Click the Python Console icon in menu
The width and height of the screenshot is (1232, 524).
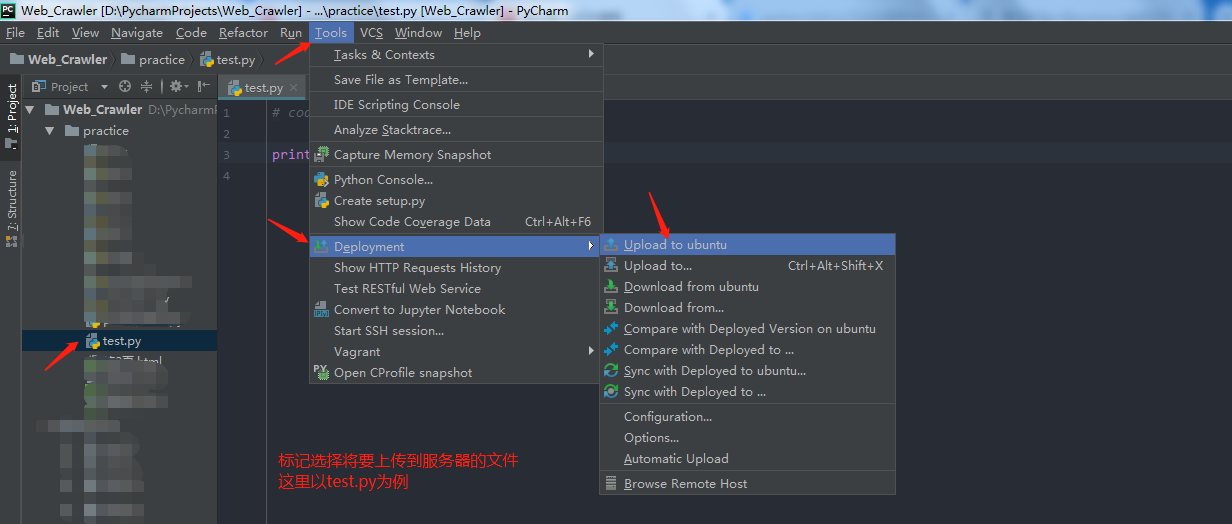[x=321, y=180]
